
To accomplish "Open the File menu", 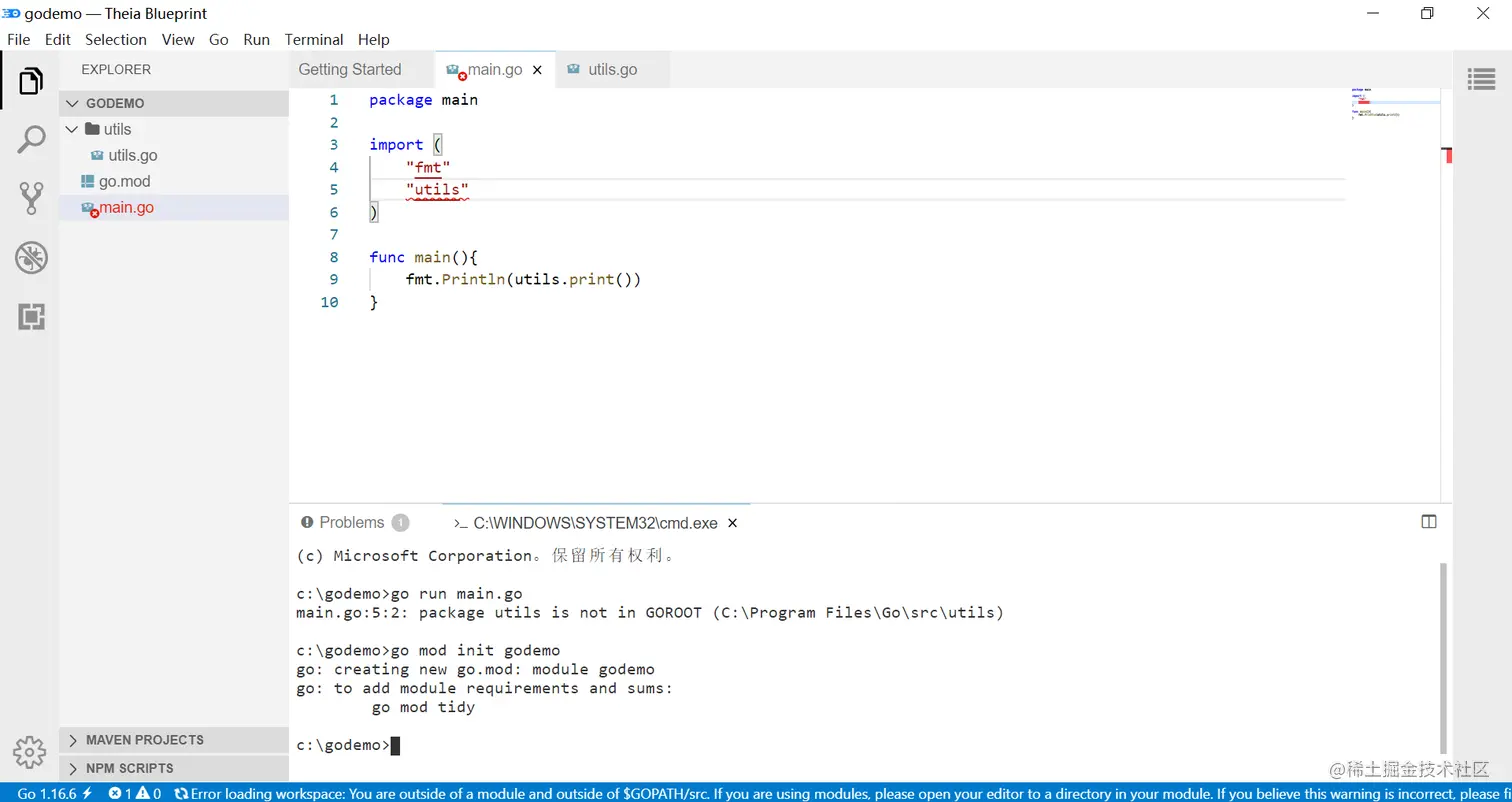I will pos(19,40).
